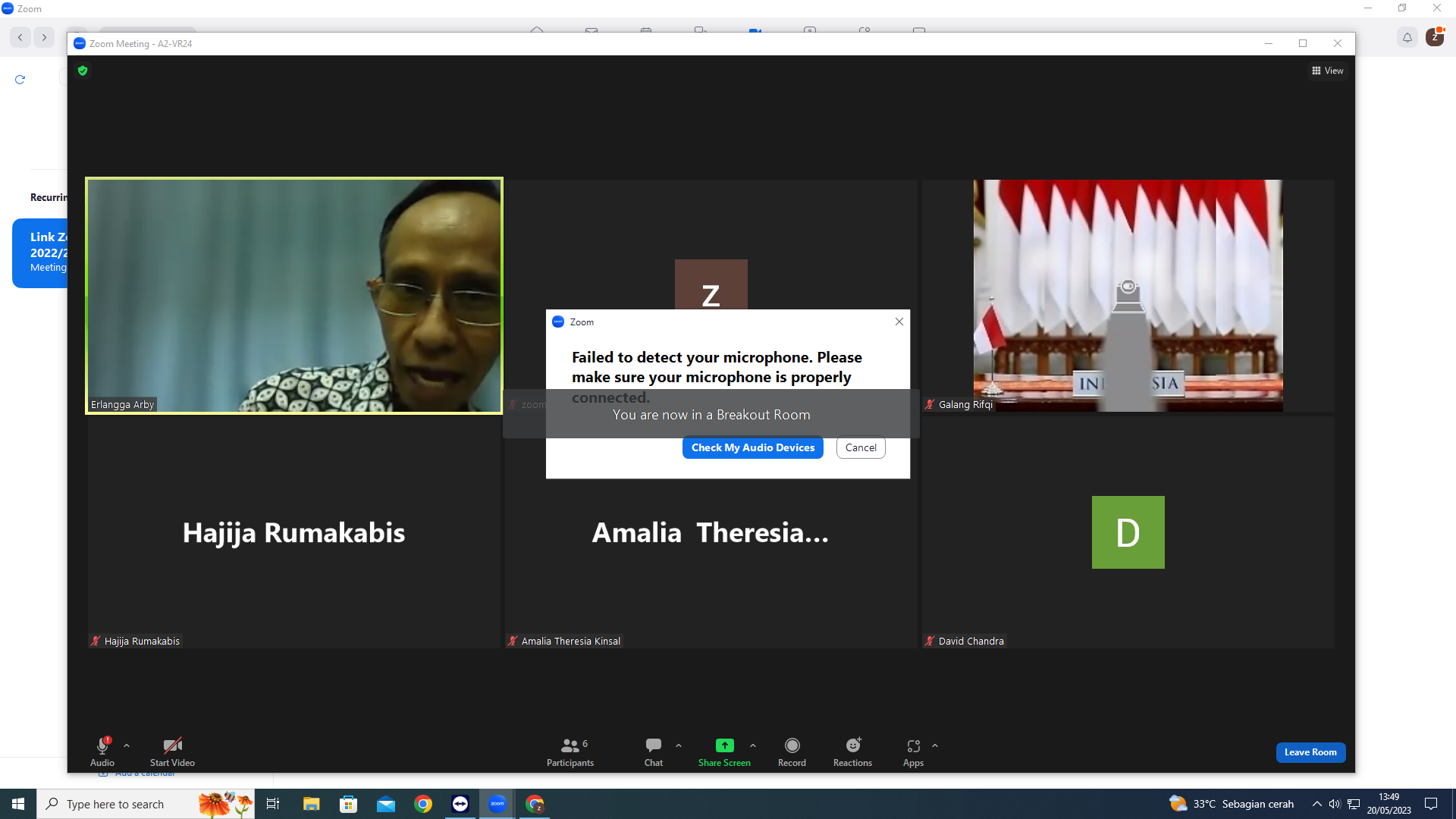Close the microphone warning dialog with X
1456x819 pixels.
[x=899, y=322]
